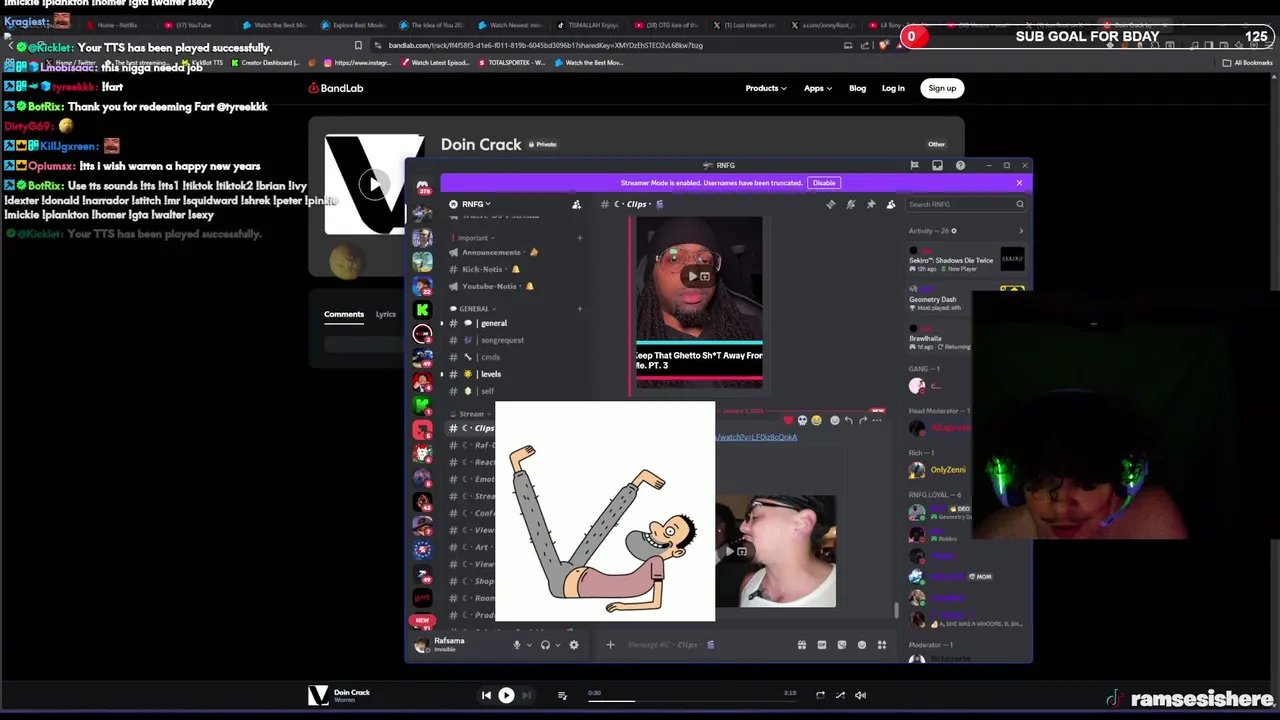1280x720 pixels.
Task: Open the emoji picker in message bar
Action: [x=861, y=645]
